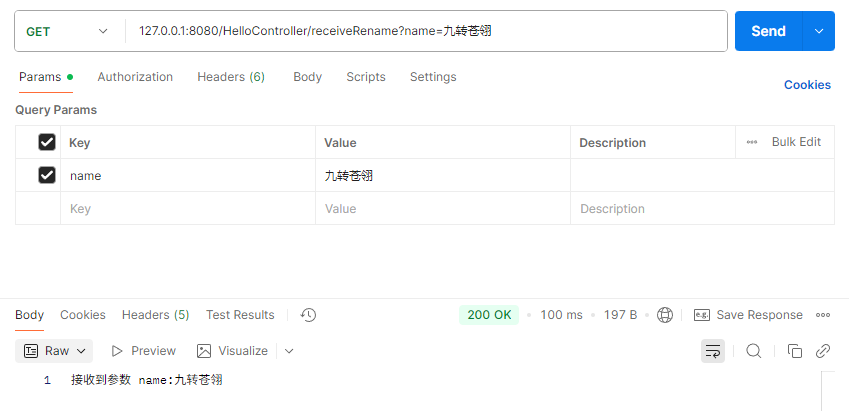Click the link icon beside copy

point(822,351)
